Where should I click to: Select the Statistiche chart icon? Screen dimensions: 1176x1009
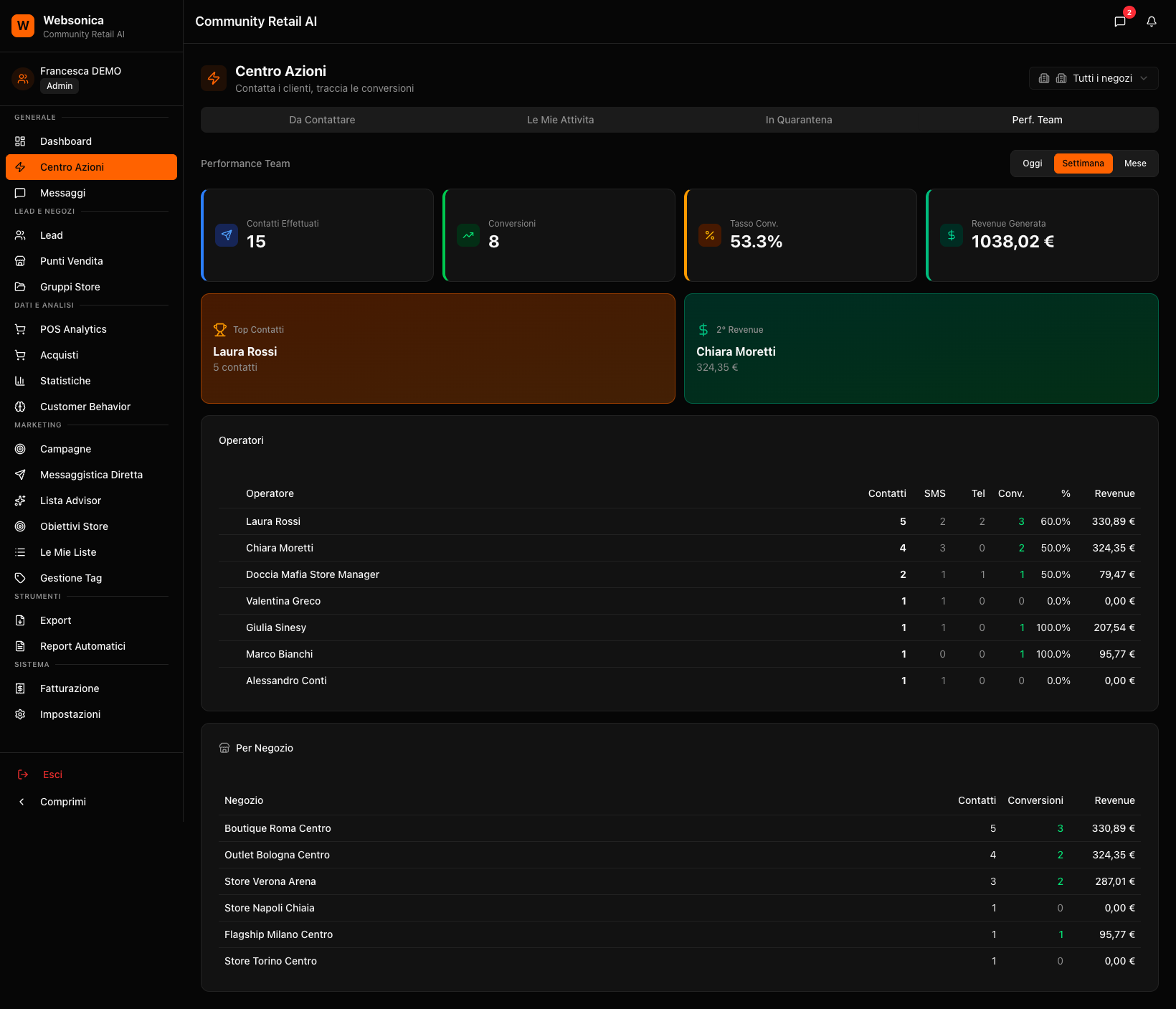[x=21, y=381]
